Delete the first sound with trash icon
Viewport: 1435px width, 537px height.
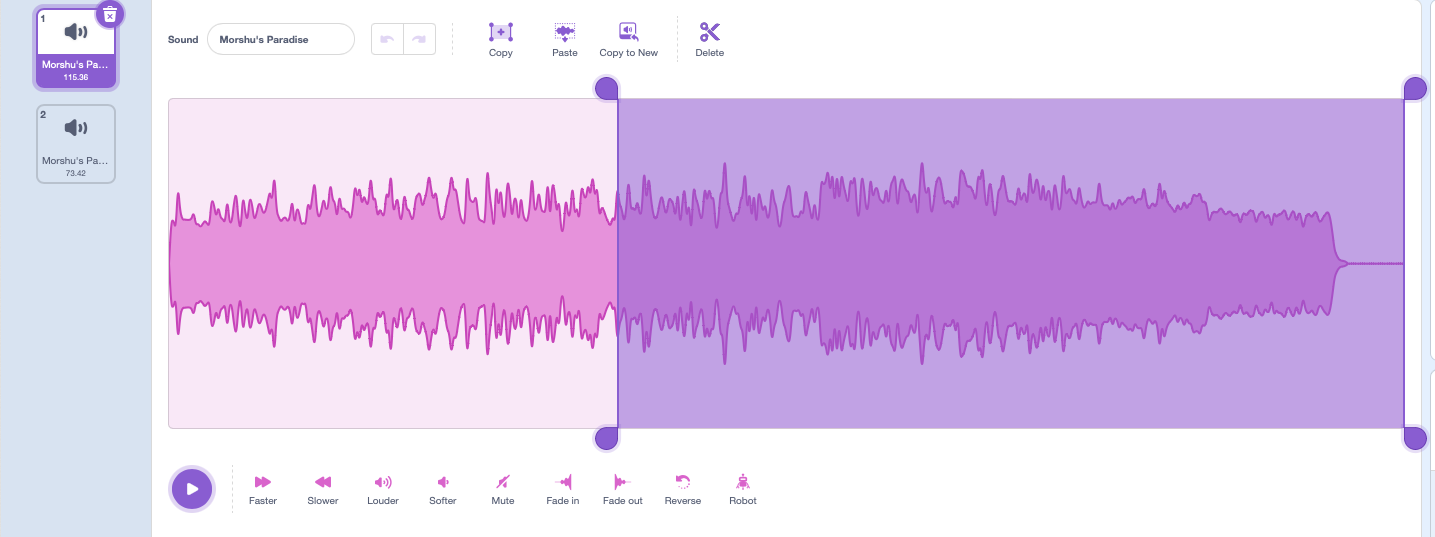tap(110, 14)
